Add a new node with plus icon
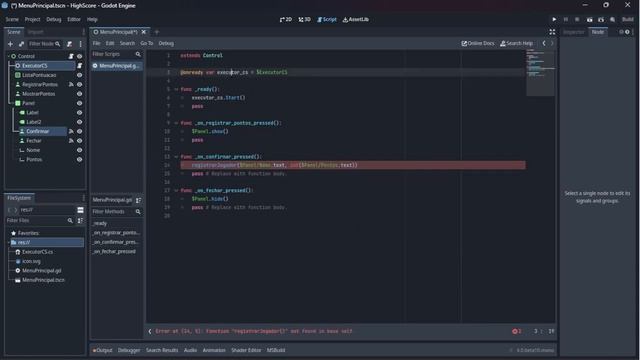 pos(10,44)
